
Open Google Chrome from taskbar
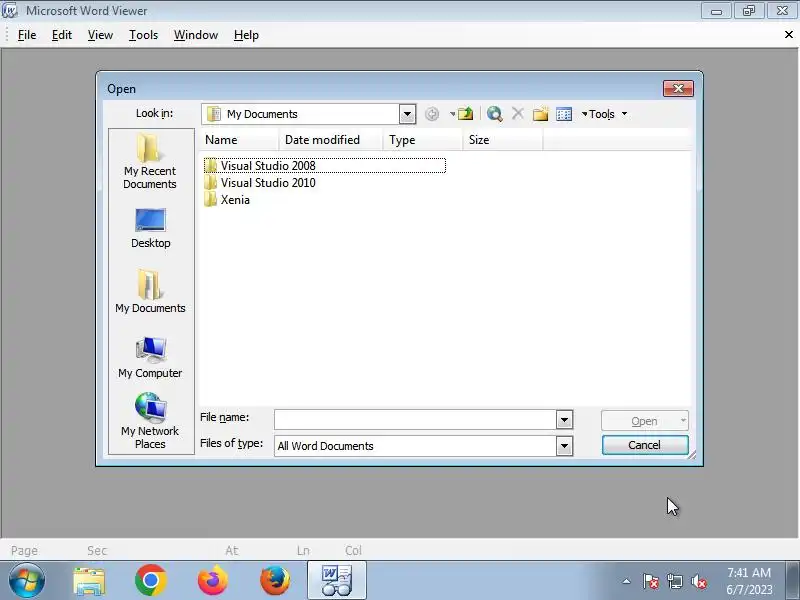[x=151, y=581]
